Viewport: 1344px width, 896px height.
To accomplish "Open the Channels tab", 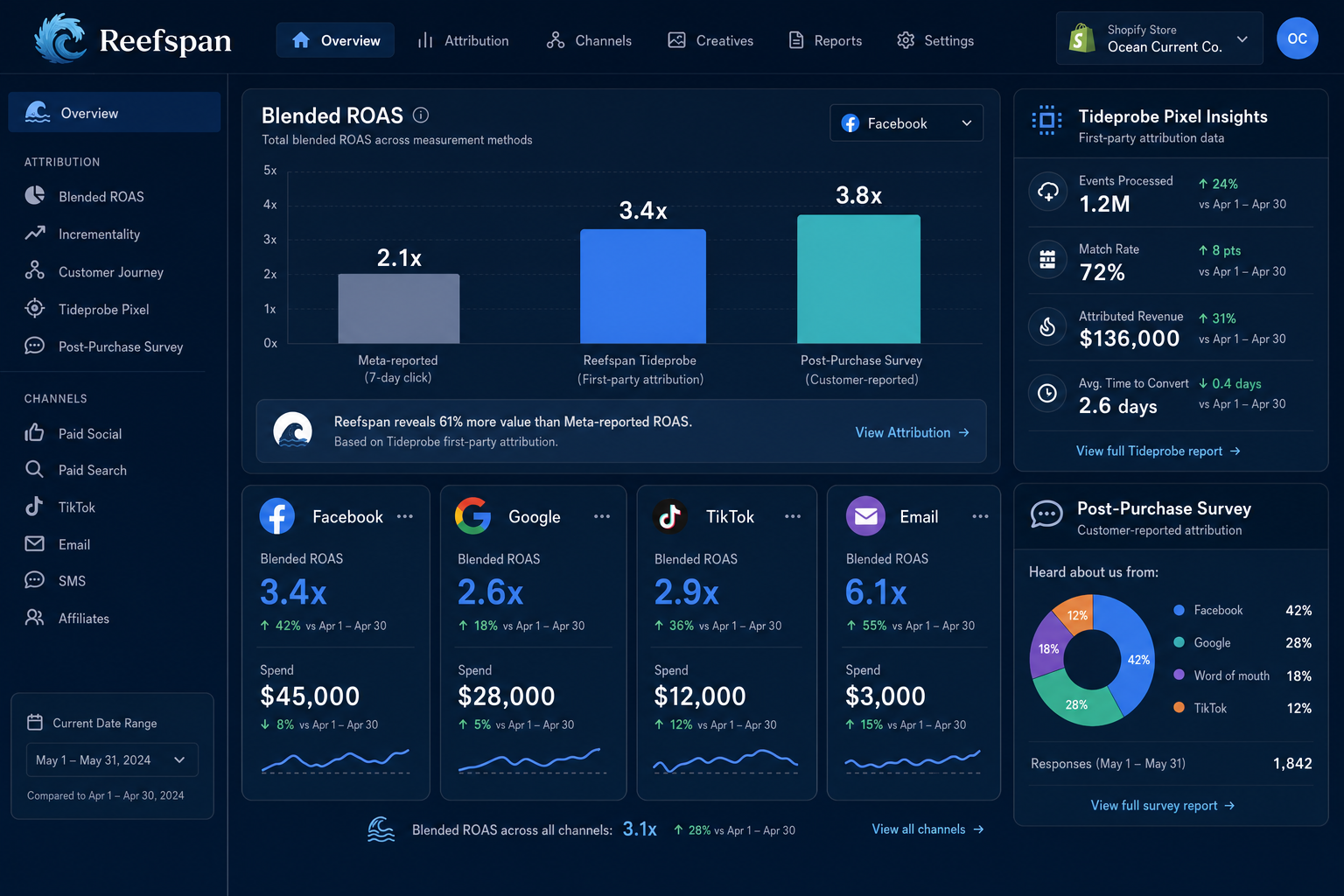I will (589, 40).
